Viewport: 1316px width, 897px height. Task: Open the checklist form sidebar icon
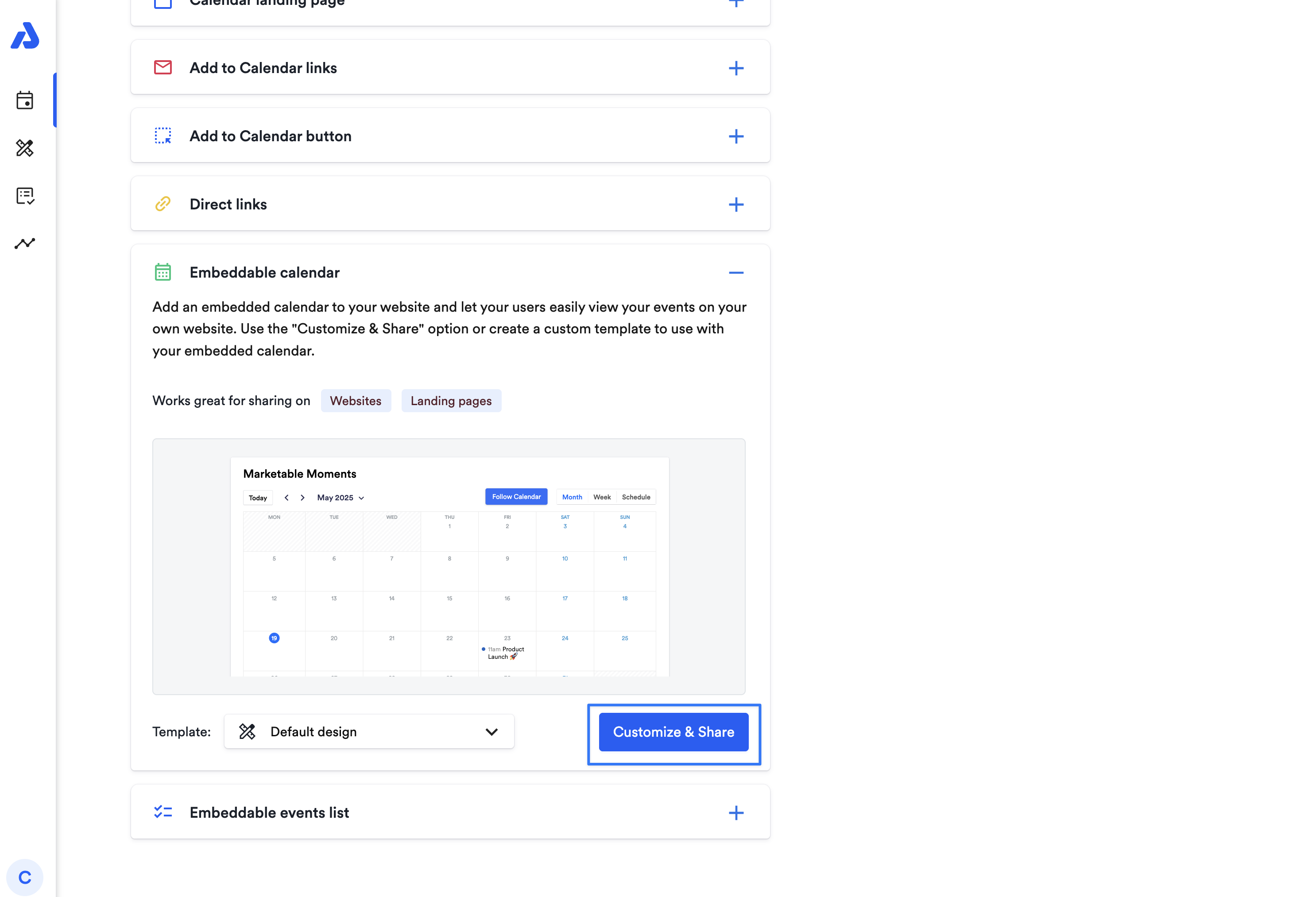point(25,196)
